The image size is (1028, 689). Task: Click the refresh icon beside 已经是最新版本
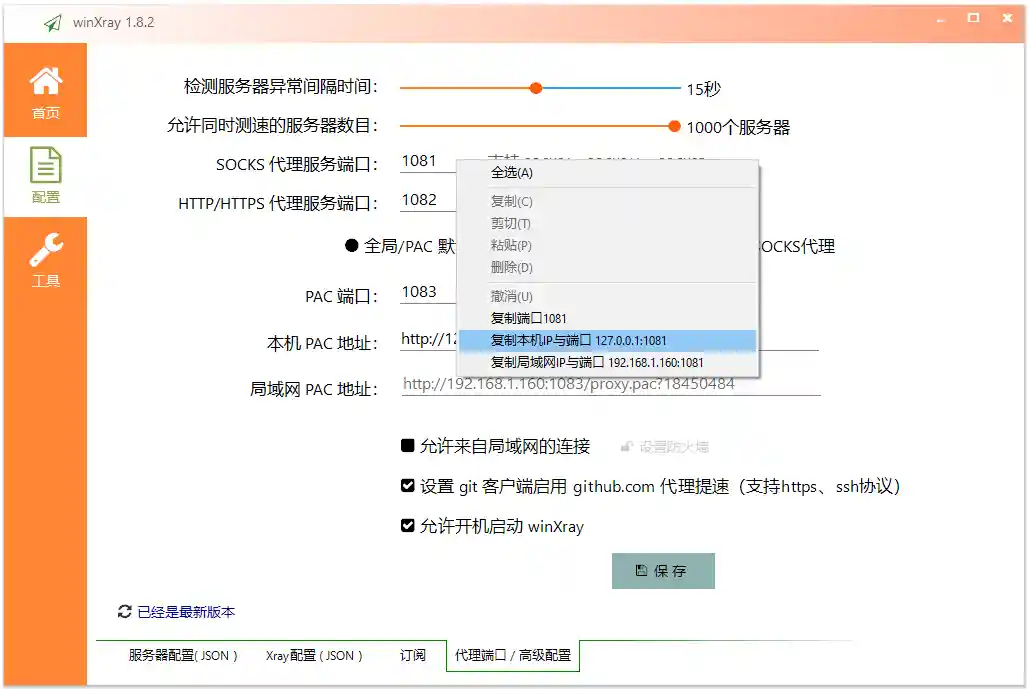click(x=124, y=612)
